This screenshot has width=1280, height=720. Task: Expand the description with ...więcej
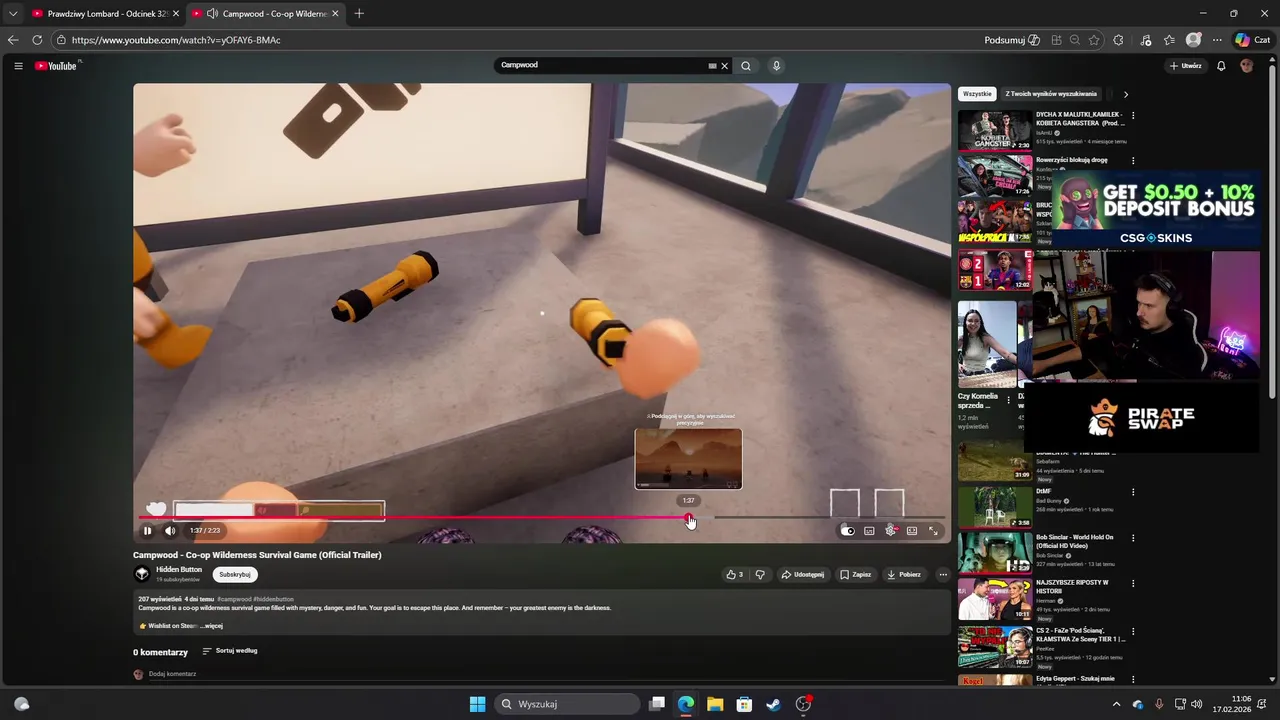211,626
